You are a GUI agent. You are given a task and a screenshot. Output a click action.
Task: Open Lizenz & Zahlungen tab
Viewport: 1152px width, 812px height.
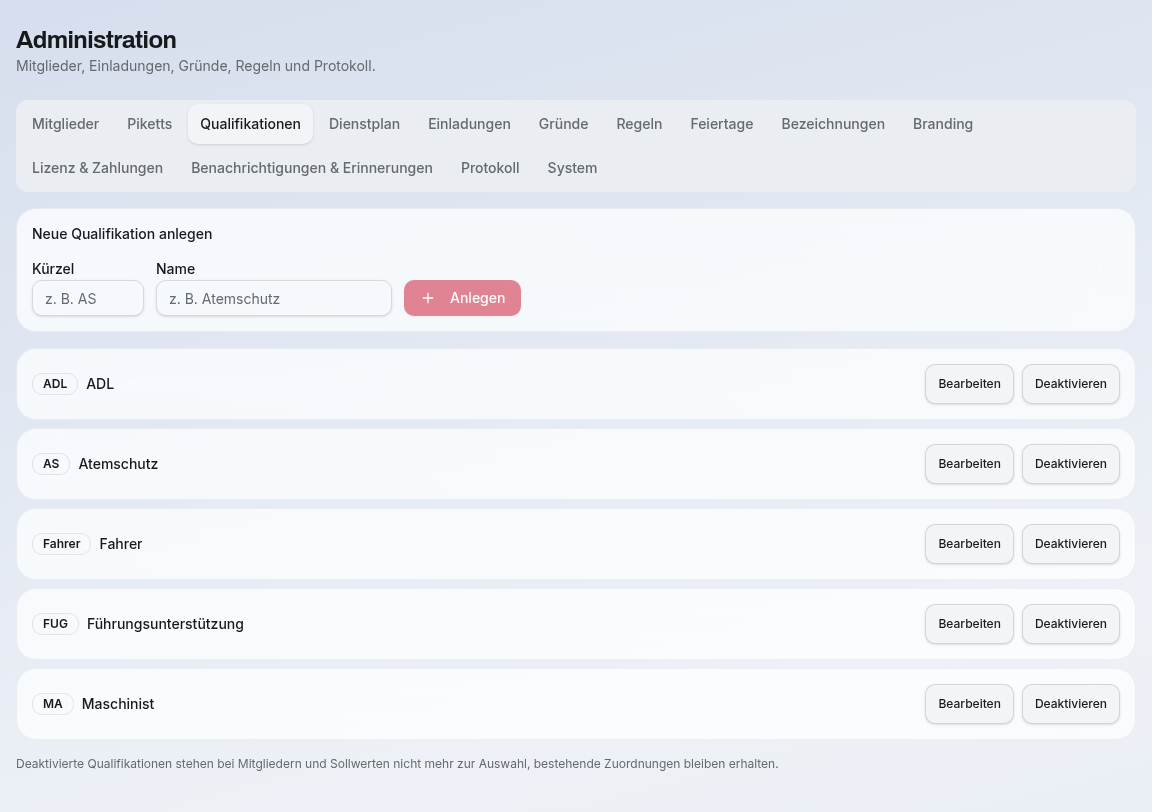click(x=98, y=168)
